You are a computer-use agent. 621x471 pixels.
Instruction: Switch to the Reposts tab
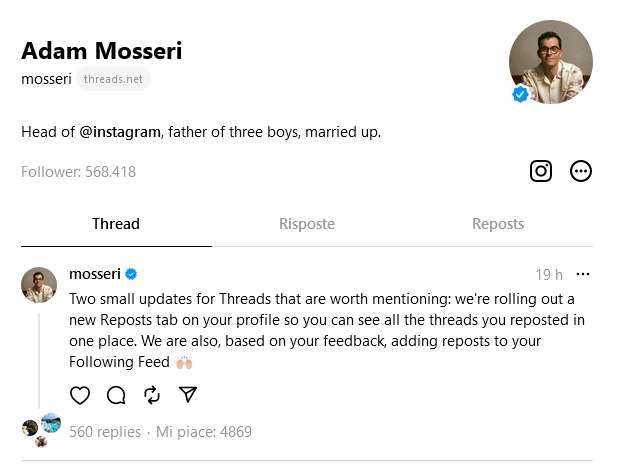coord(498,224)
